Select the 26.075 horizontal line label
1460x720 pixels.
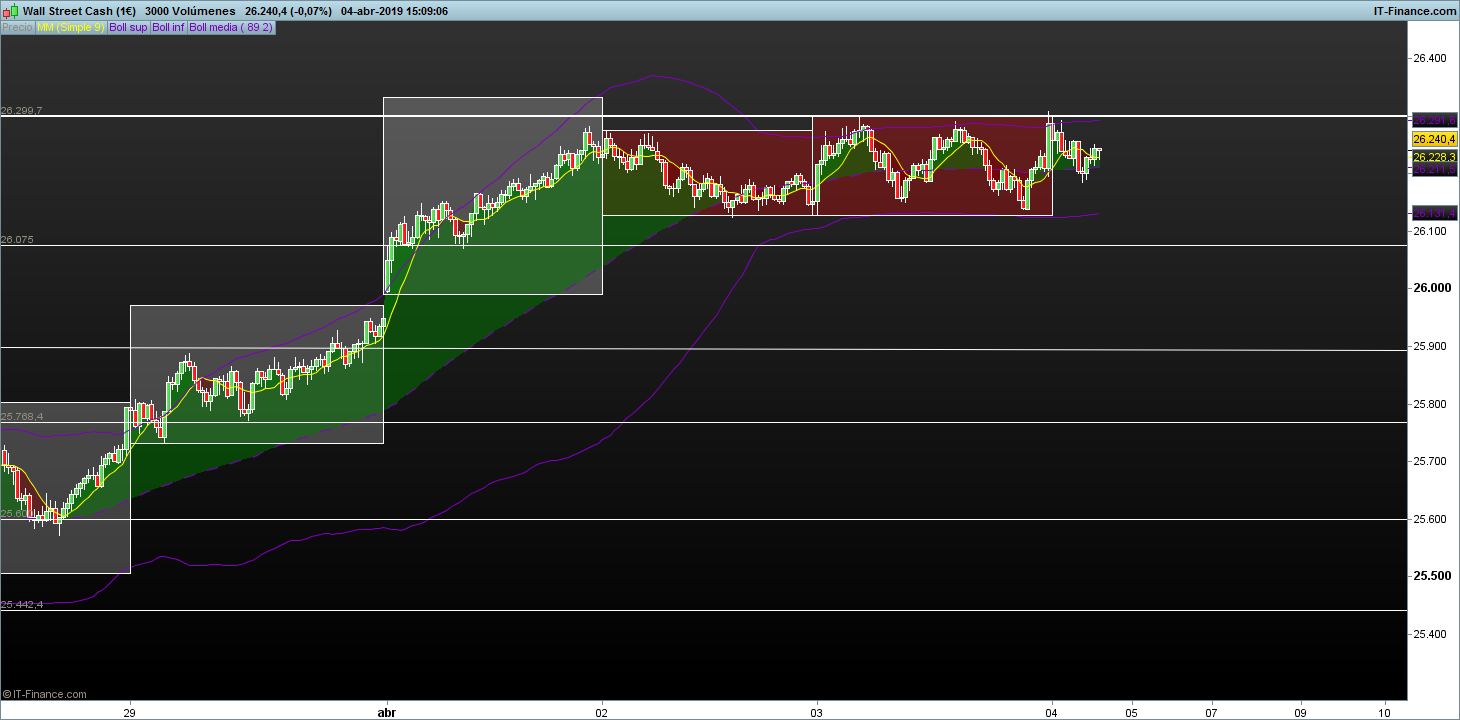tap(17, 240)
